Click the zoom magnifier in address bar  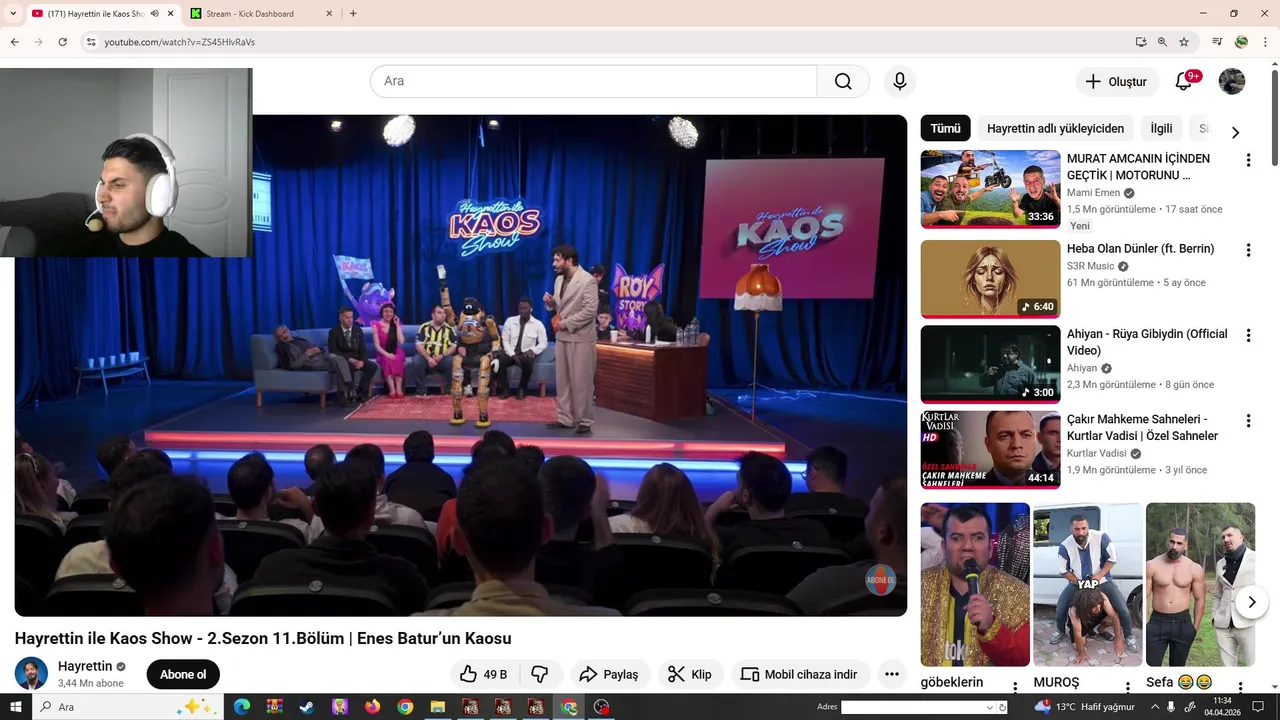[1162, 42]
